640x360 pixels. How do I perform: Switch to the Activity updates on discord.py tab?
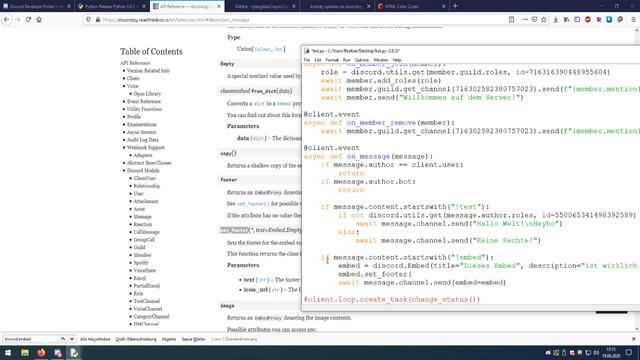click(336, 7)
